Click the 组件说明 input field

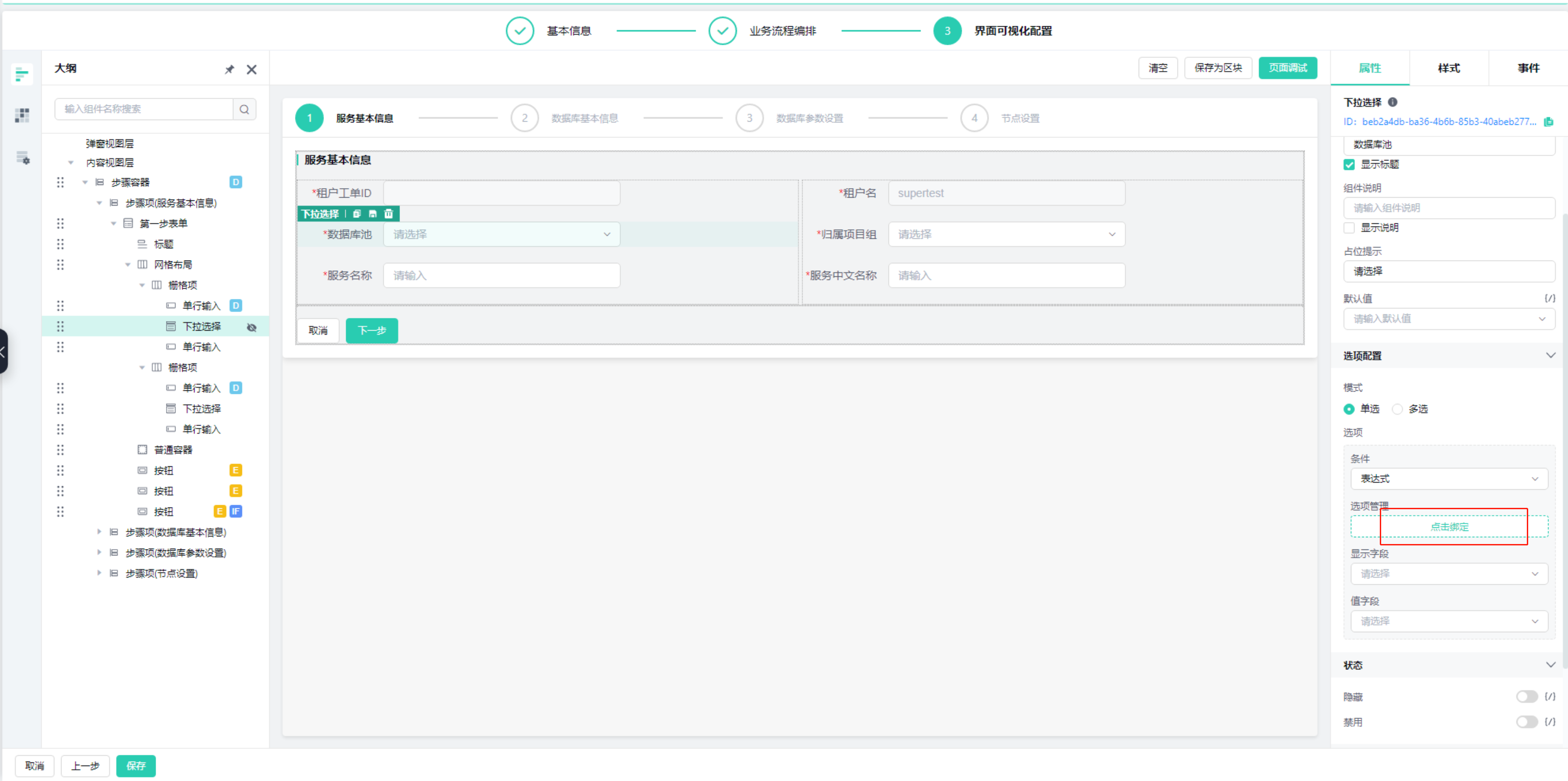pyautogui.click(x=1449, y=208)
